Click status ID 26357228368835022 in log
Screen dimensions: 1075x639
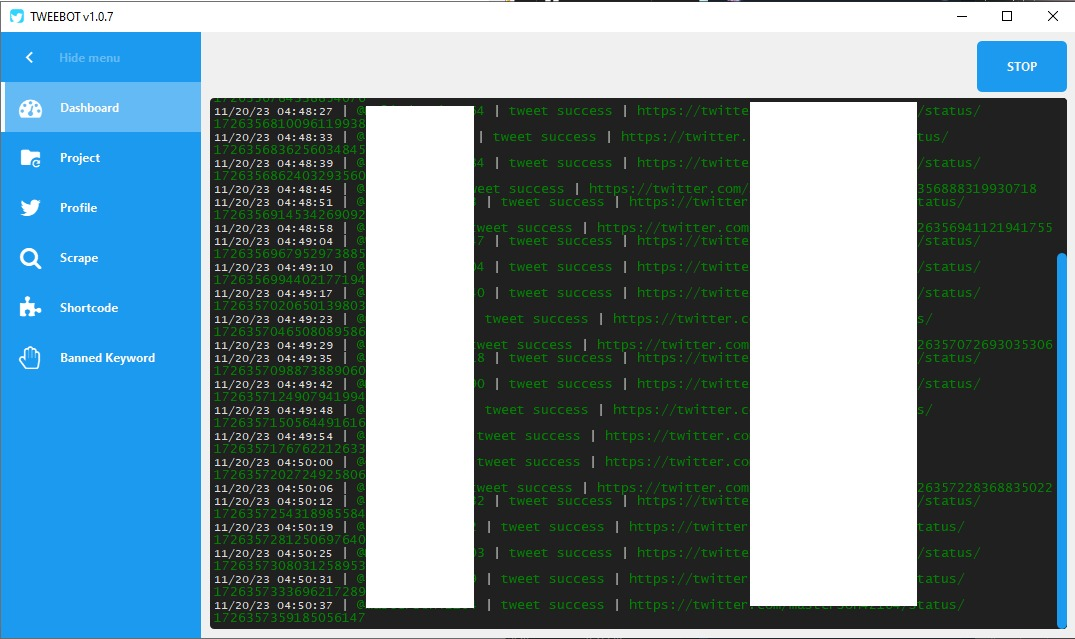pyautogui.click(x=985, y=487)
